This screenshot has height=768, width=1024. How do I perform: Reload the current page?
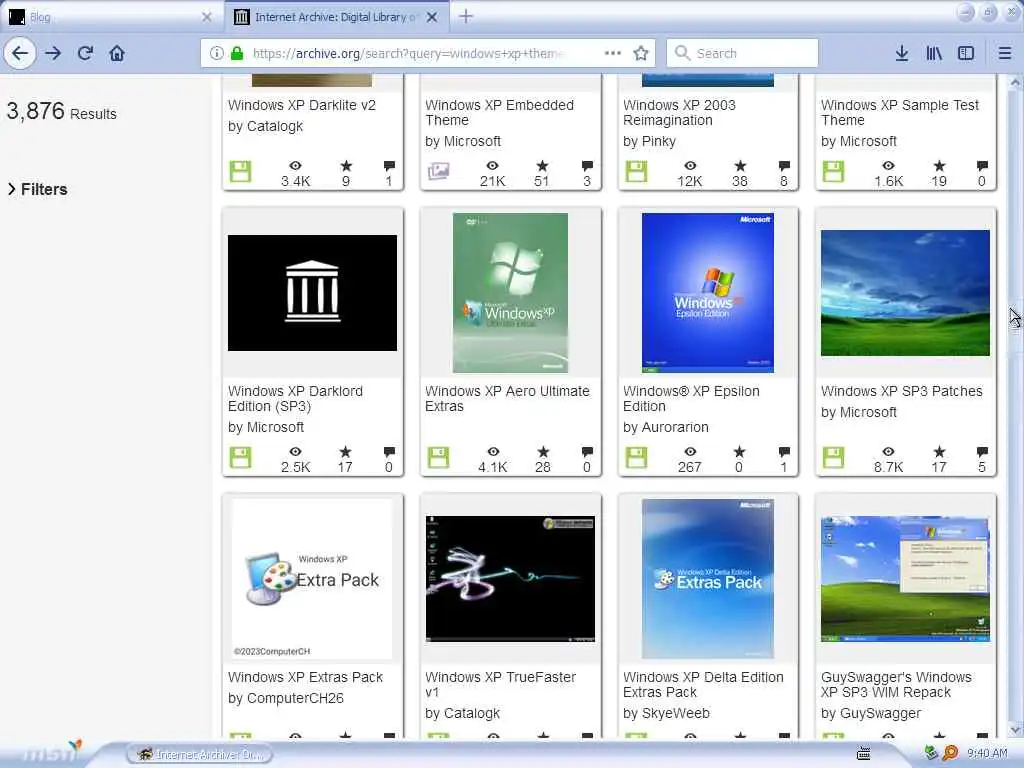pyautogui.click(x=85, y=53)
